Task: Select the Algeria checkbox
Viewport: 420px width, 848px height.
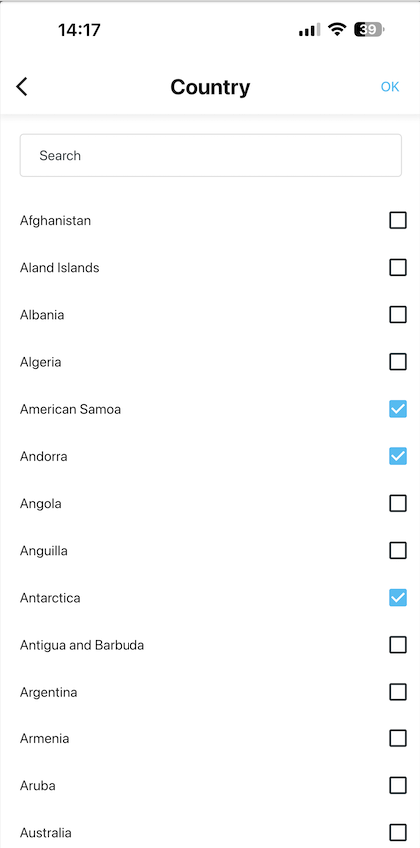Action: (x=398, y=362)
